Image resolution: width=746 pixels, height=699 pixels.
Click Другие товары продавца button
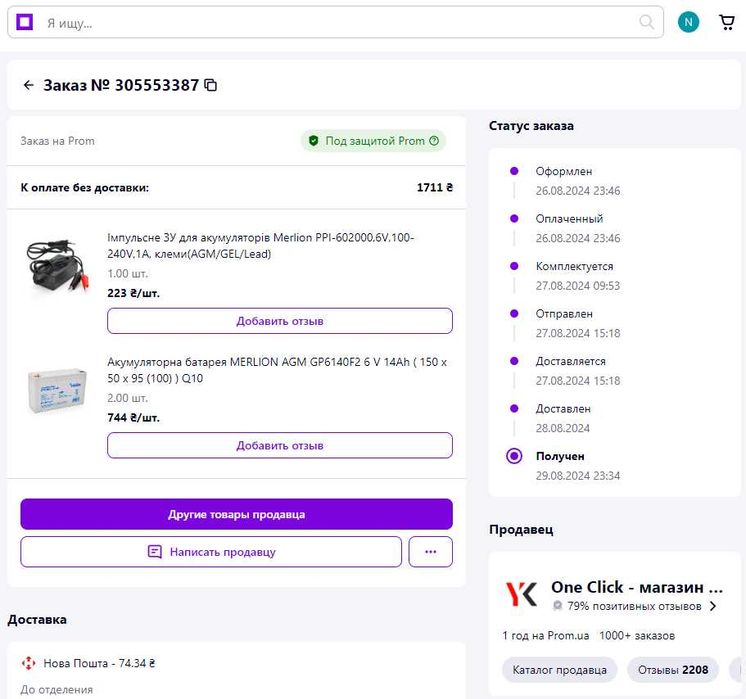236,514
